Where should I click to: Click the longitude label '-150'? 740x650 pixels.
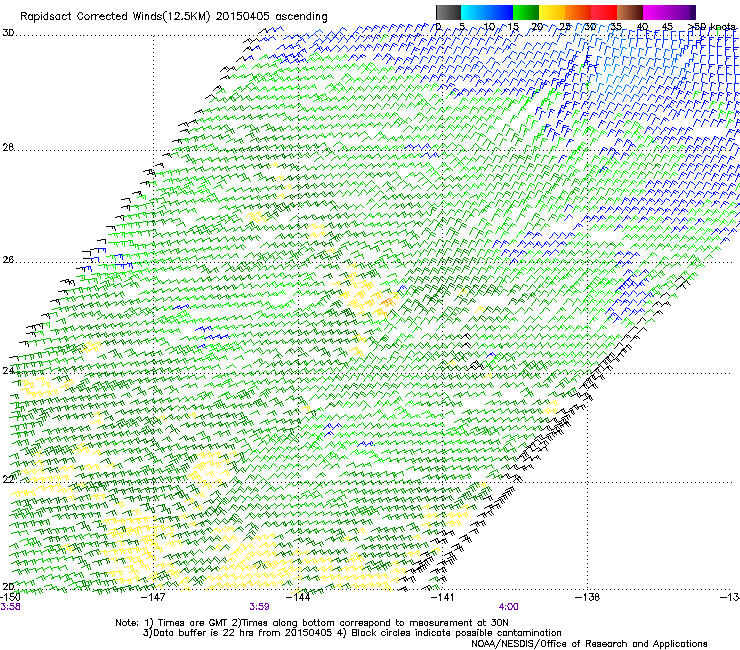click(x=10, y=597)
